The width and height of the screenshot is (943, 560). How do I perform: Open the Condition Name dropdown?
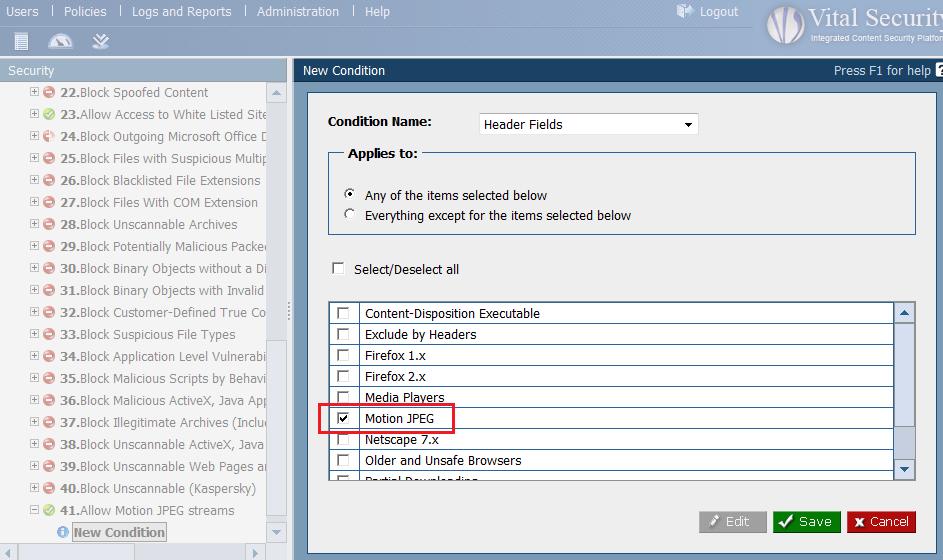(688, 125)
